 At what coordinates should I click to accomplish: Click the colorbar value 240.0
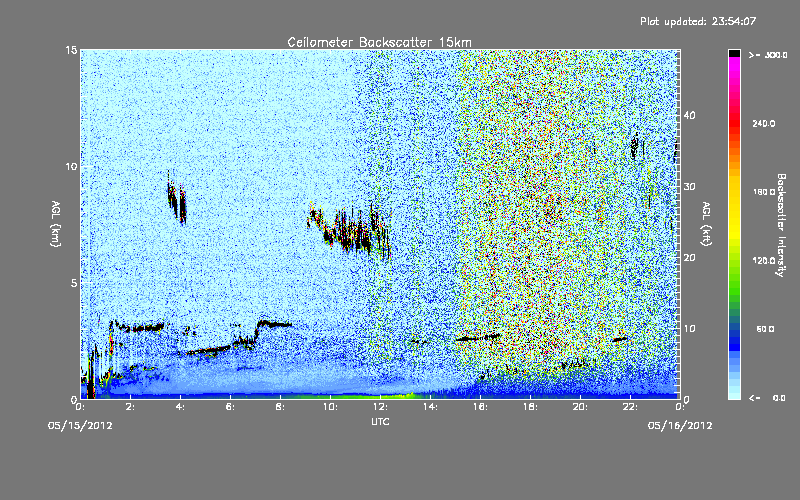[x=764, y=124]
